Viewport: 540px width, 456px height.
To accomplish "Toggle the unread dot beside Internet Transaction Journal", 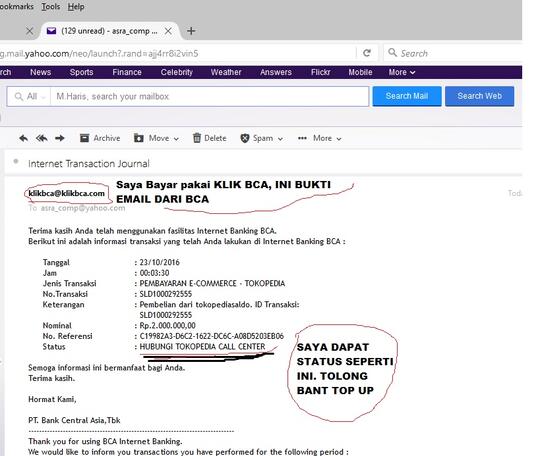I will (15, 161).
